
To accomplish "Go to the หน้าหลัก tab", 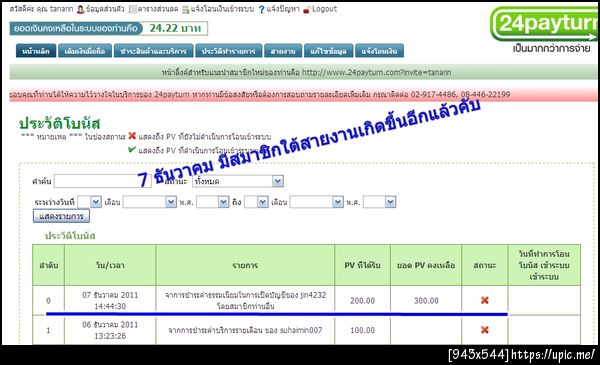I will point(36,51).
